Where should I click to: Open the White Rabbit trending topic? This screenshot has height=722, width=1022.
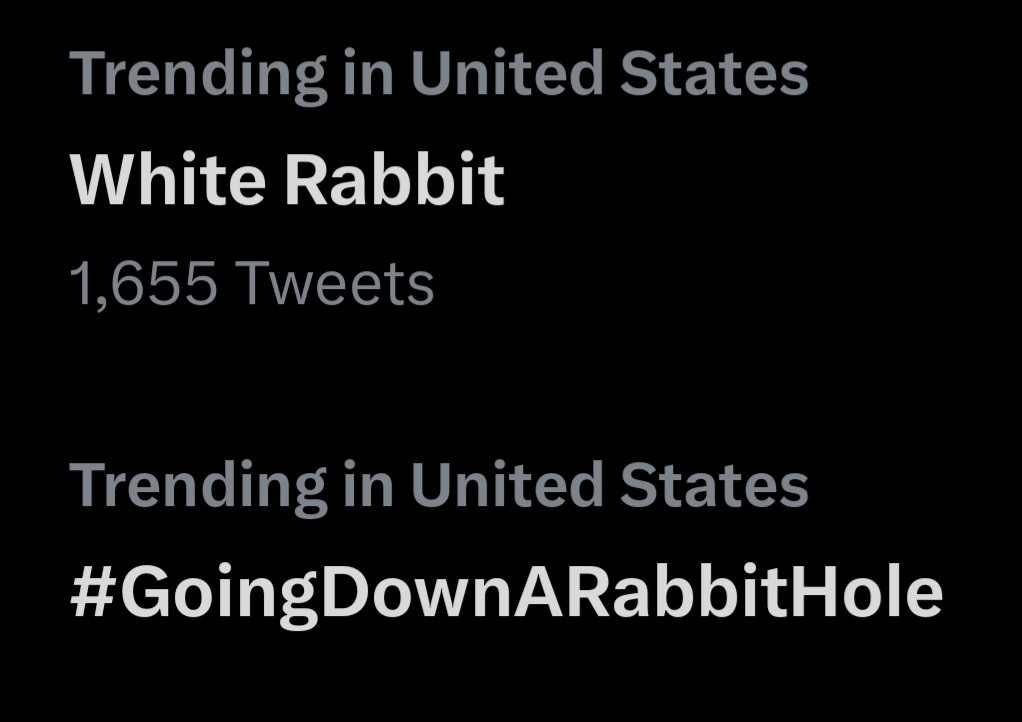click(x=287, y=181)
